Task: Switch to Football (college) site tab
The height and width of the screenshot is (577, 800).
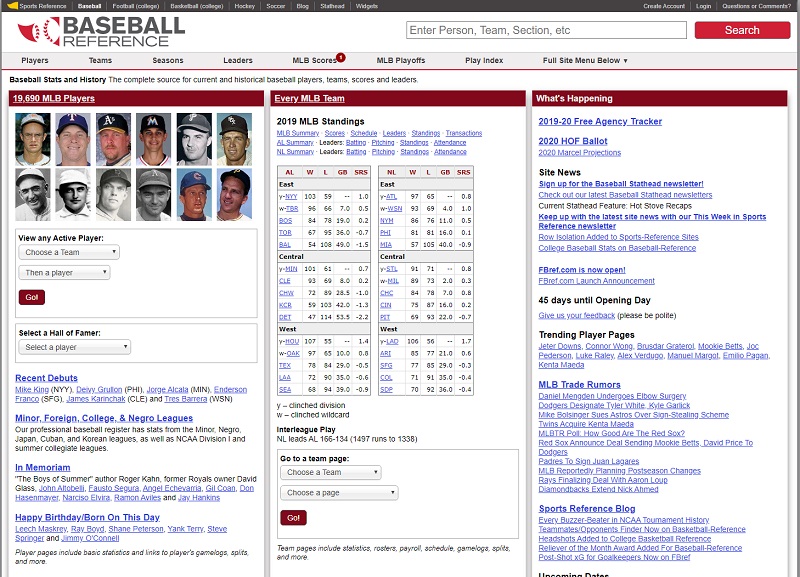Action: tap(136, 6)
